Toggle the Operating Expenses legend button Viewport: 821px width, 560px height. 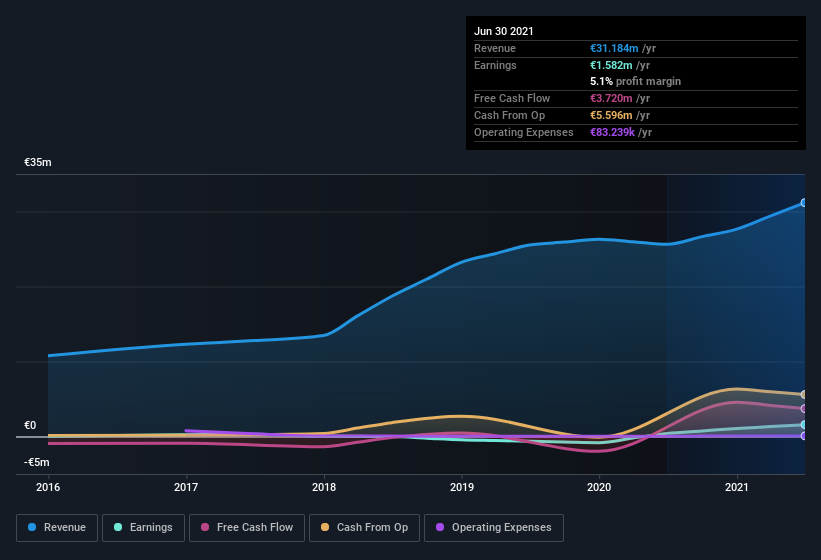pos(494,528)
